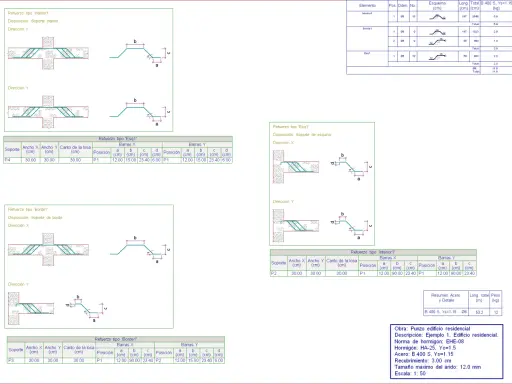512x384 pixels.
Task: Click the 'Acero: B 400 S' title block line
Action: click(424, 354)
